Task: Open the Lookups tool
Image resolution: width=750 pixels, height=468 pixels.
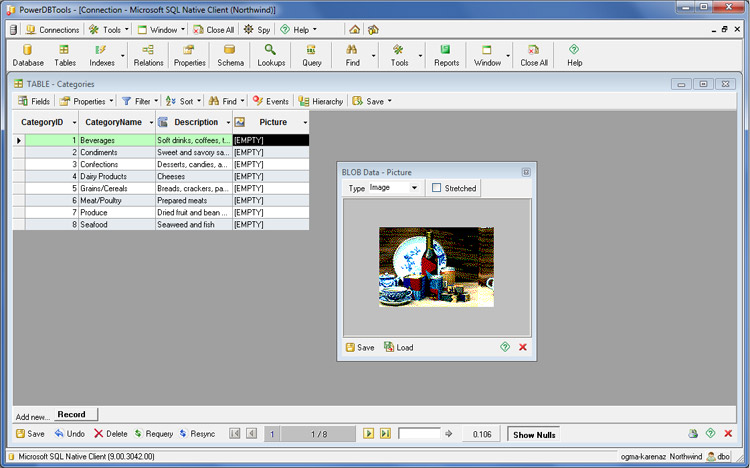Action: [x=270, y=55]
